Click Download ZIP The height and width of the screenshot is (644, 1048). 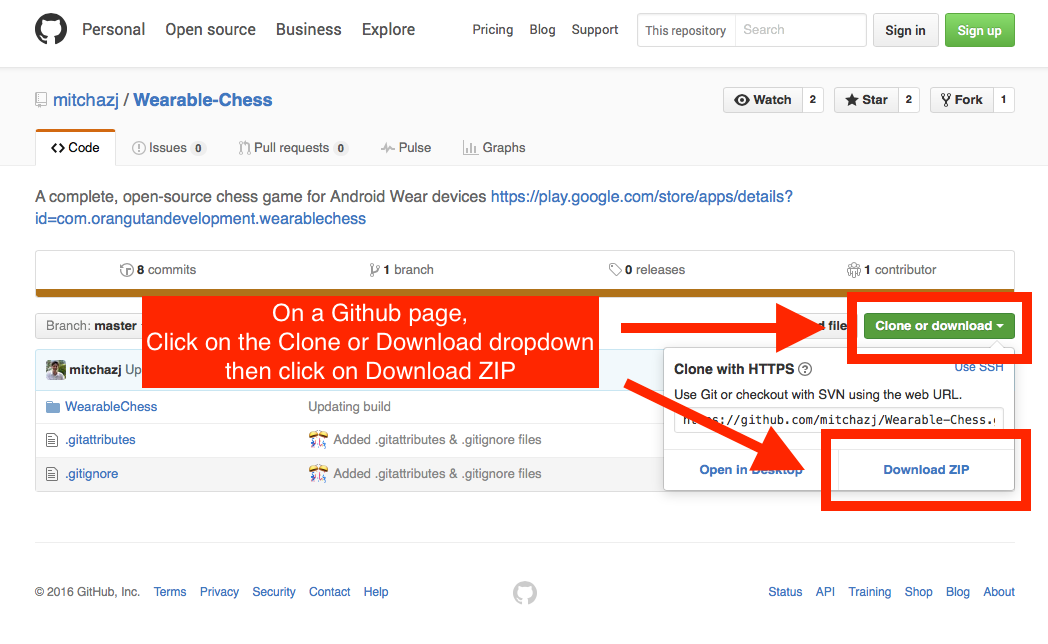[x=926, y=470]
